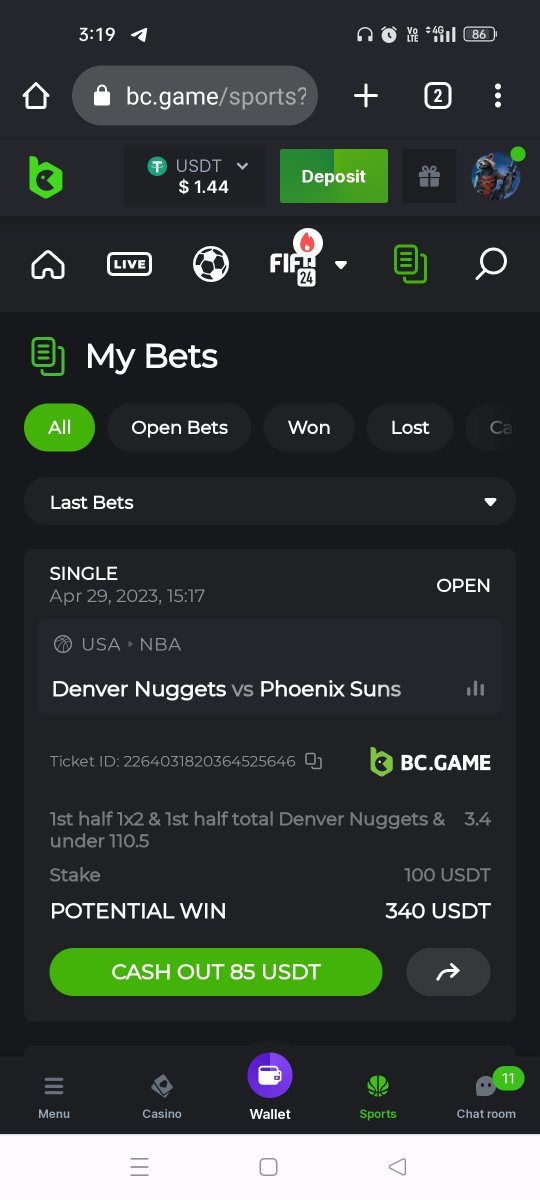This screenshot has height=1200, width=540.
Task: Open the user profile avatar
Action: 496,176
